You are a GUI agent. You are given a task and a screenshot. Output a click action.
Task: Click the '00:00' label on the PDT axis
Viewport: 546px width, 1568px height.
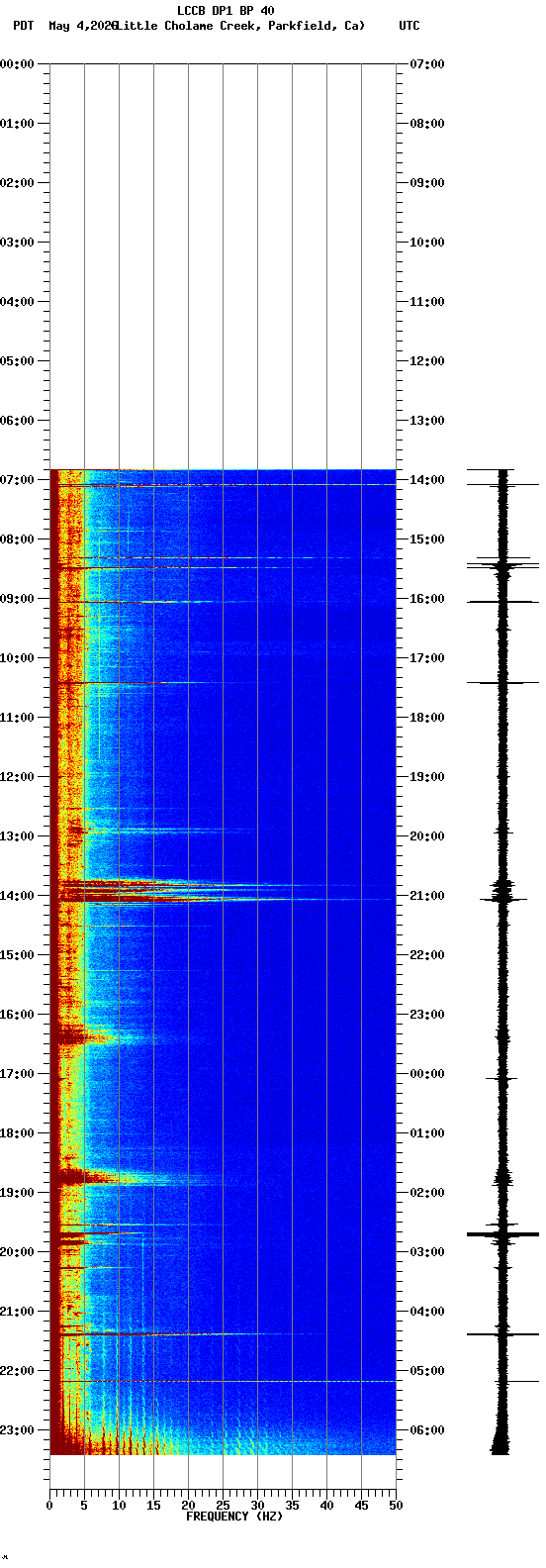[18, 64]
